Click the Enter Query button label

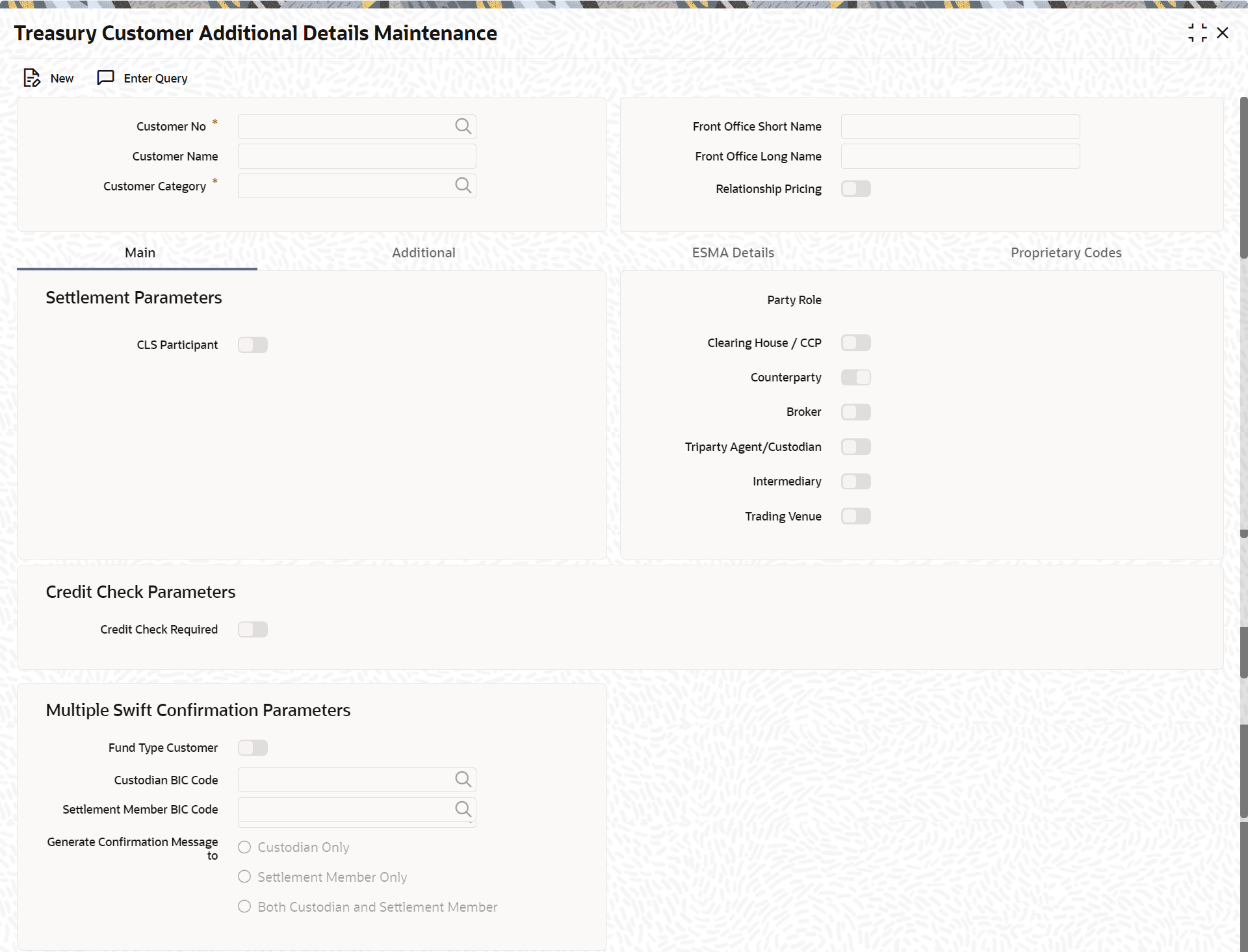pyautogui.click(x=155, y=79)
